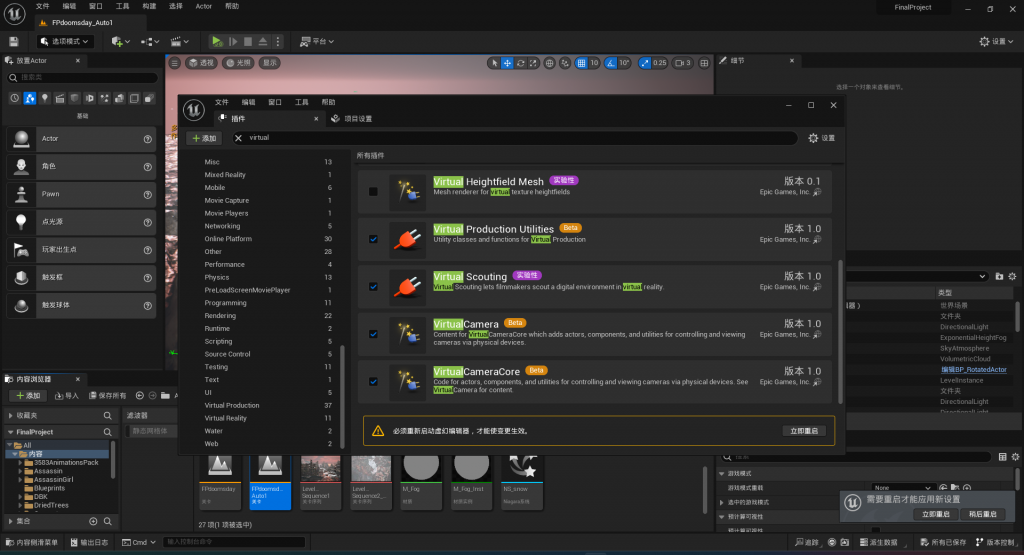1024x555 pixels.
Task: Click the search icon beside FinalProject
Action: click(107, 432)
